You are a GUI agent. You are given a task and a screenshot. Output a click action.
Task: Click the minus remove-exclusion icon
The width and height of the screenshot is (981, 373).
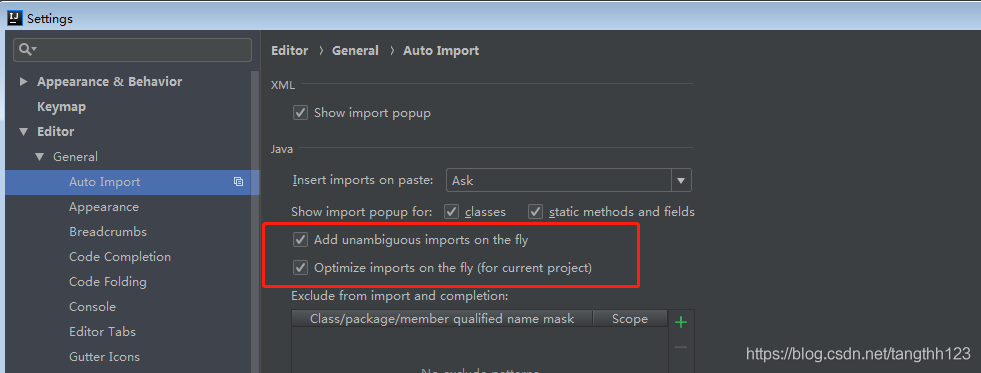point(681,347)
